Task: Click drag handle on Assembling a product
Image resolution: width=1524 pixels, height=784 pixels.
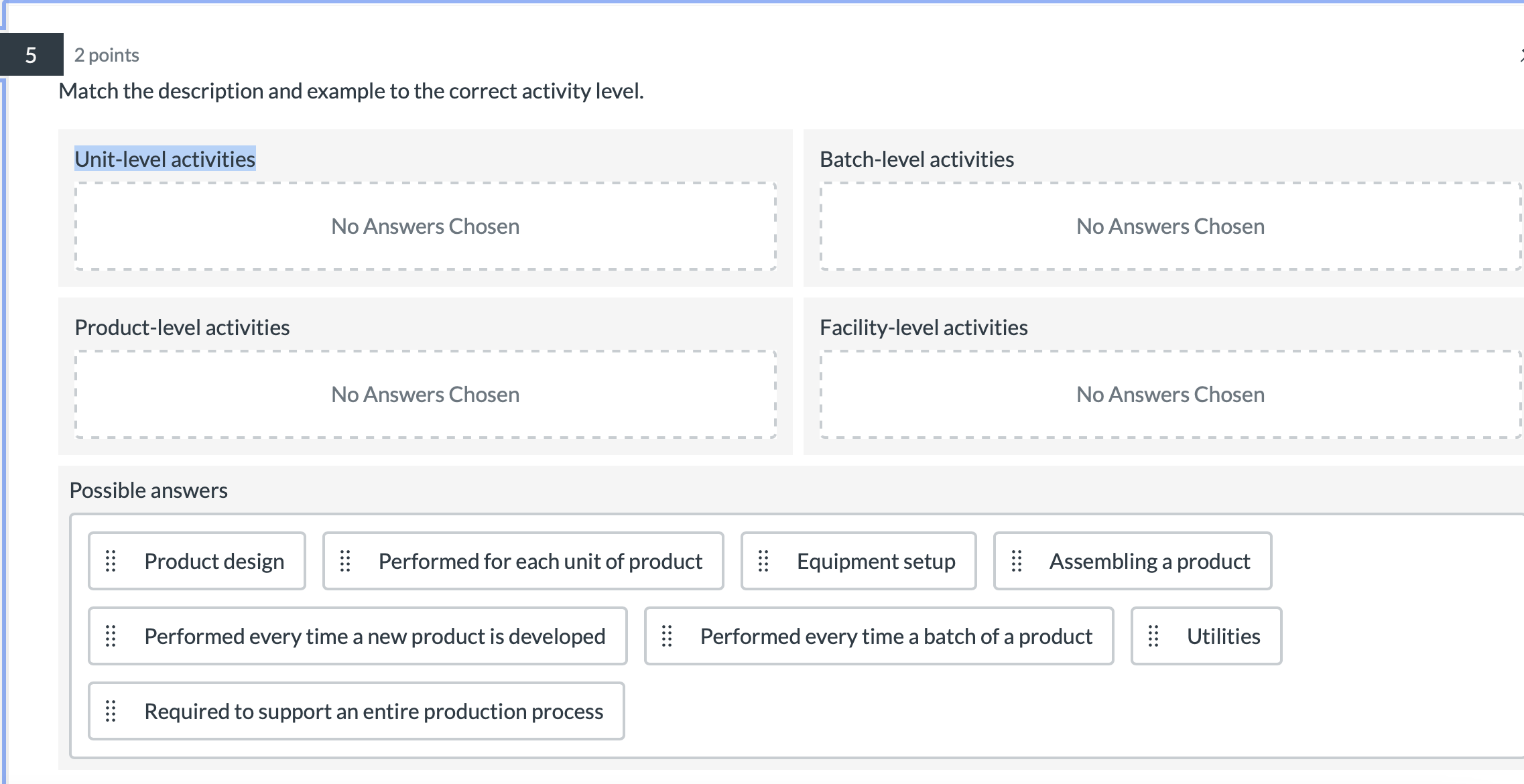Action: click(x=1017, y=561)
